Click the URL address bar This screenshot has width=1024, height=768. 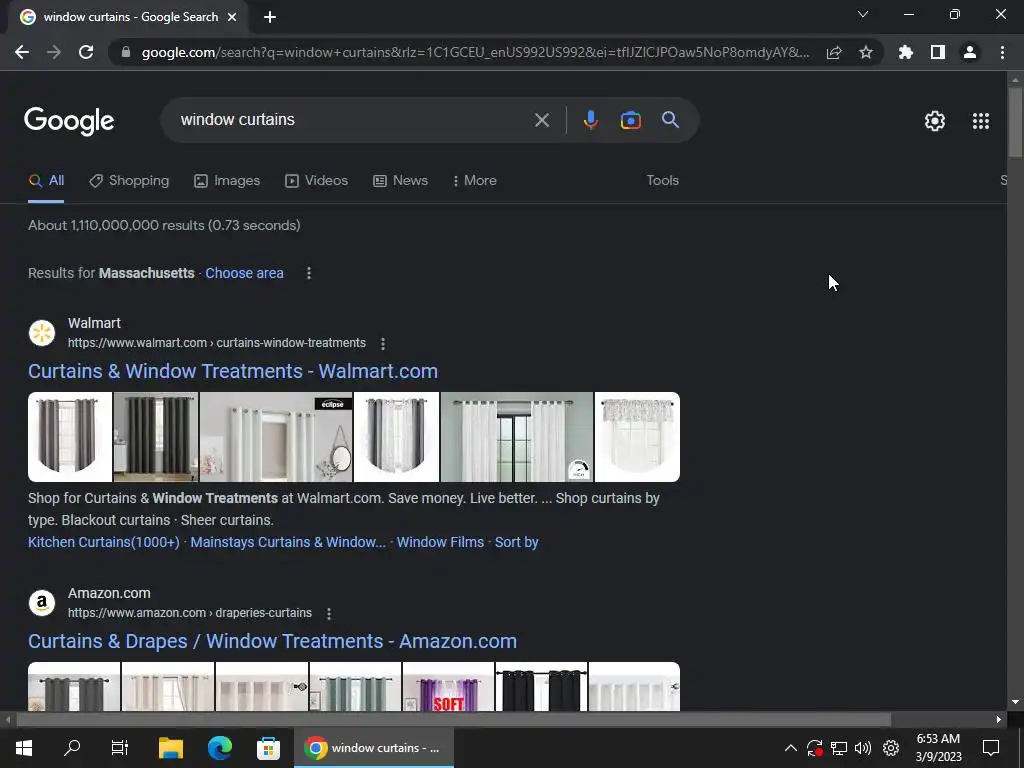pos(475,52)
